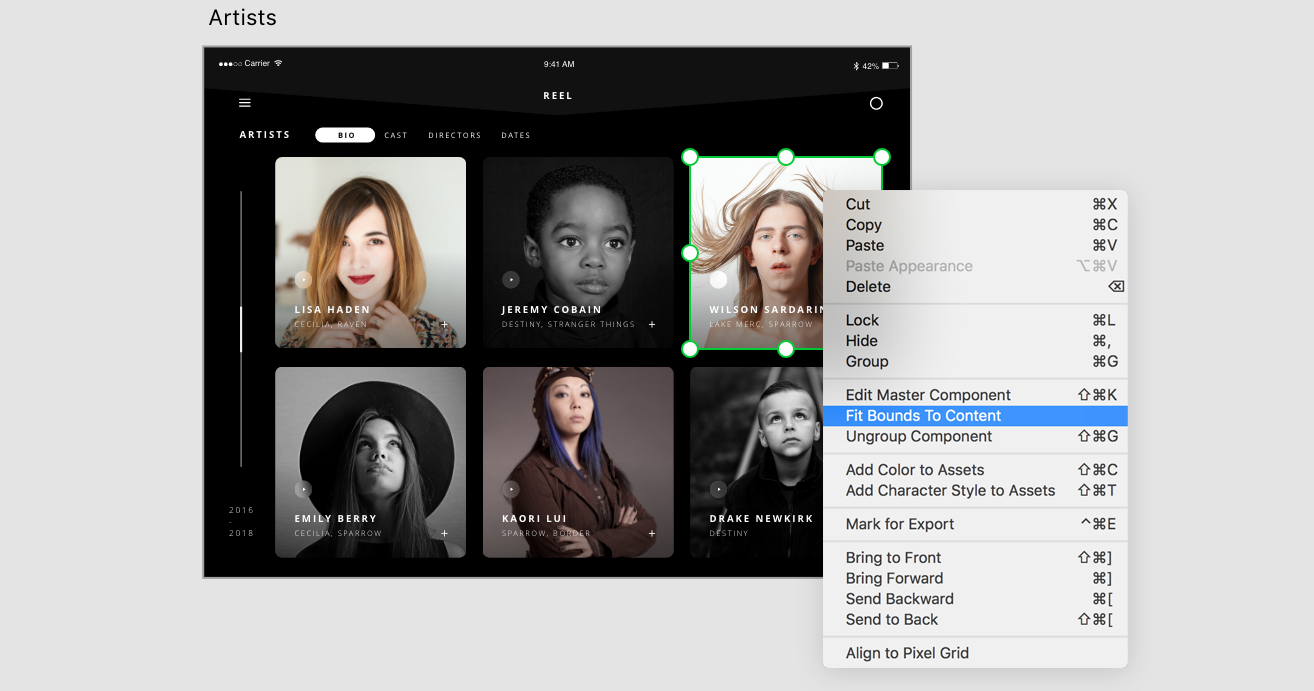This screenshot has width=1314, height=691.
Task: Select Lock in context menu
Action: coord(975,320)
